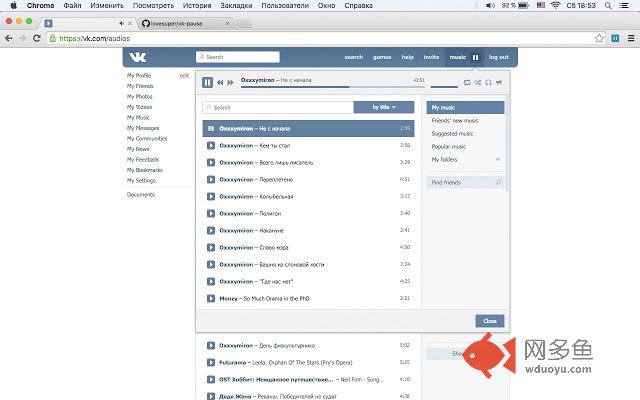Play Oxxxymiron – Башня из слоновой кости
The height and width of the screenshot is (400, 640).
(x=211, y=264)
